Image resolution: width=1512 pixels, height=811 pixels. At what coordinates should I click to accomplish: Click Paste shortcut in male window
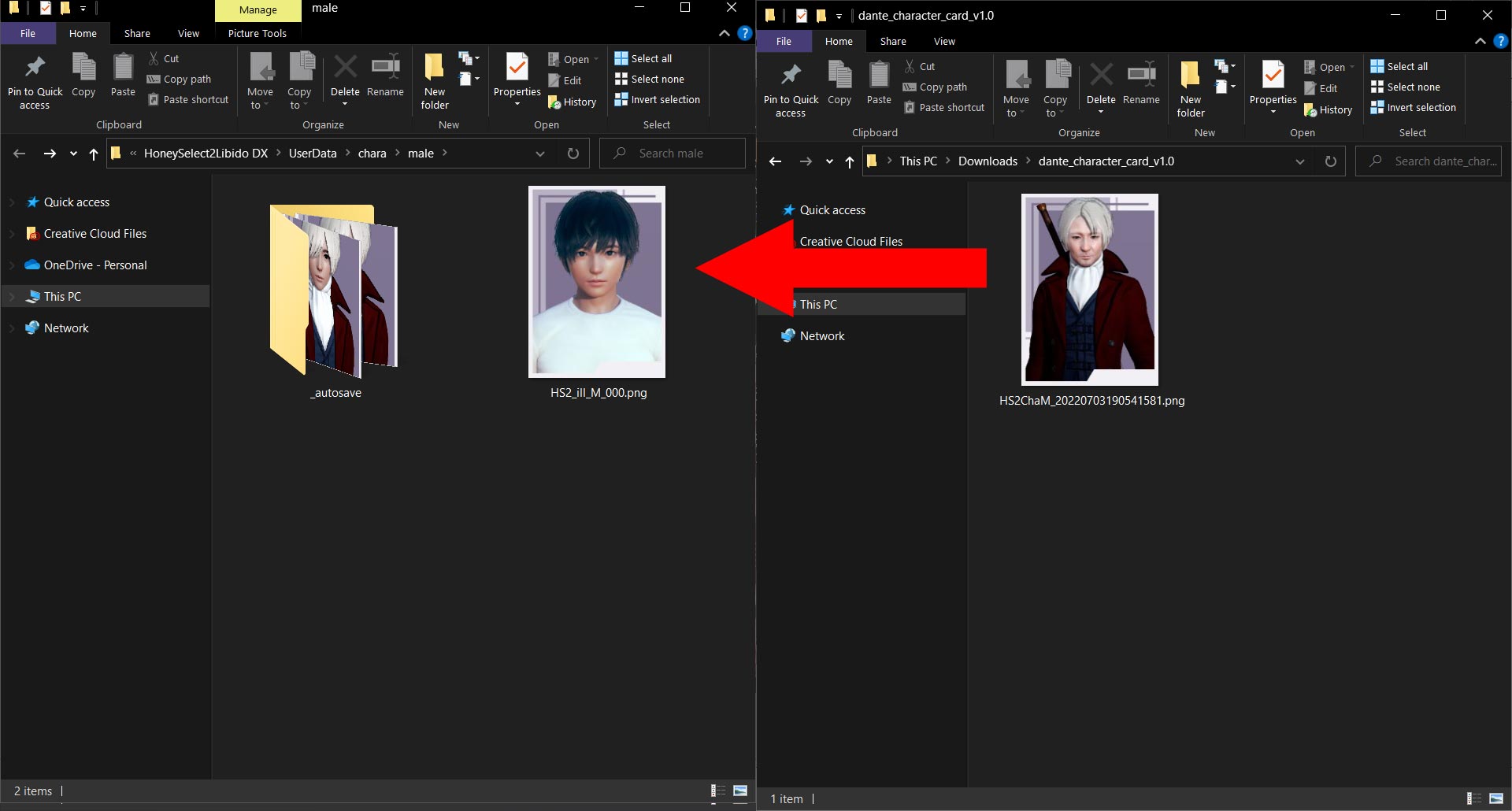(x=188, y=99)
